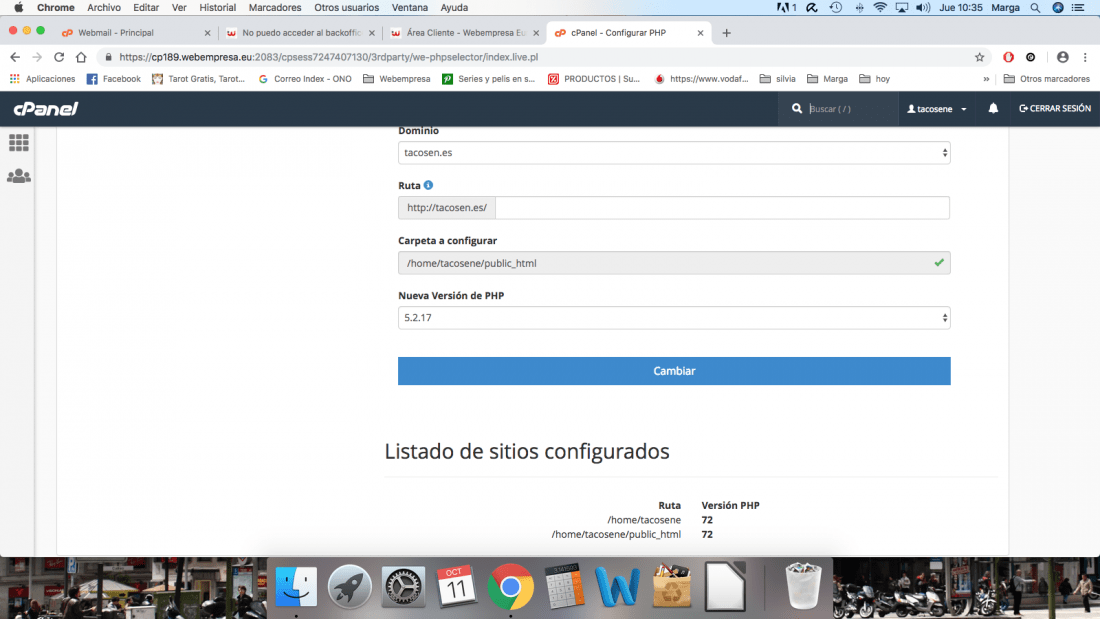This screenshot has height=619, width=1100.
Task: Open the Apple menu
Action: pyautogui.click(x=19, y=8)
